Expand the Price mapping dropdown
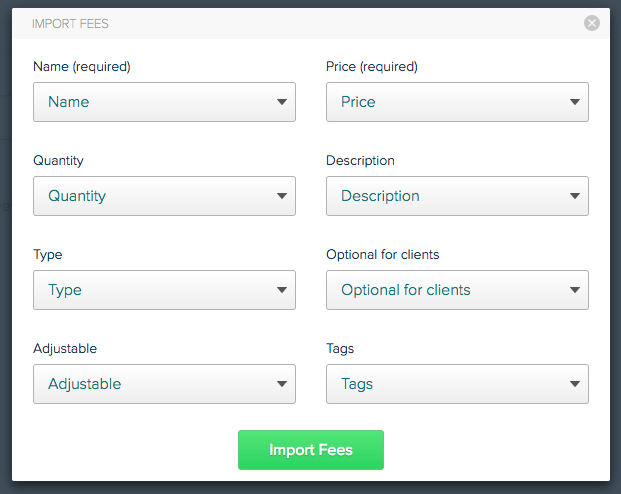The image size is (621, 494). 457,102
